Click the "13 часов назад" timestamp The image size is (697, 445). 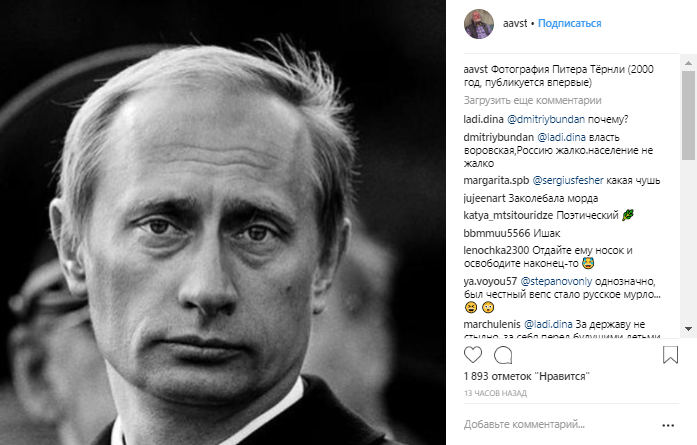496,393
